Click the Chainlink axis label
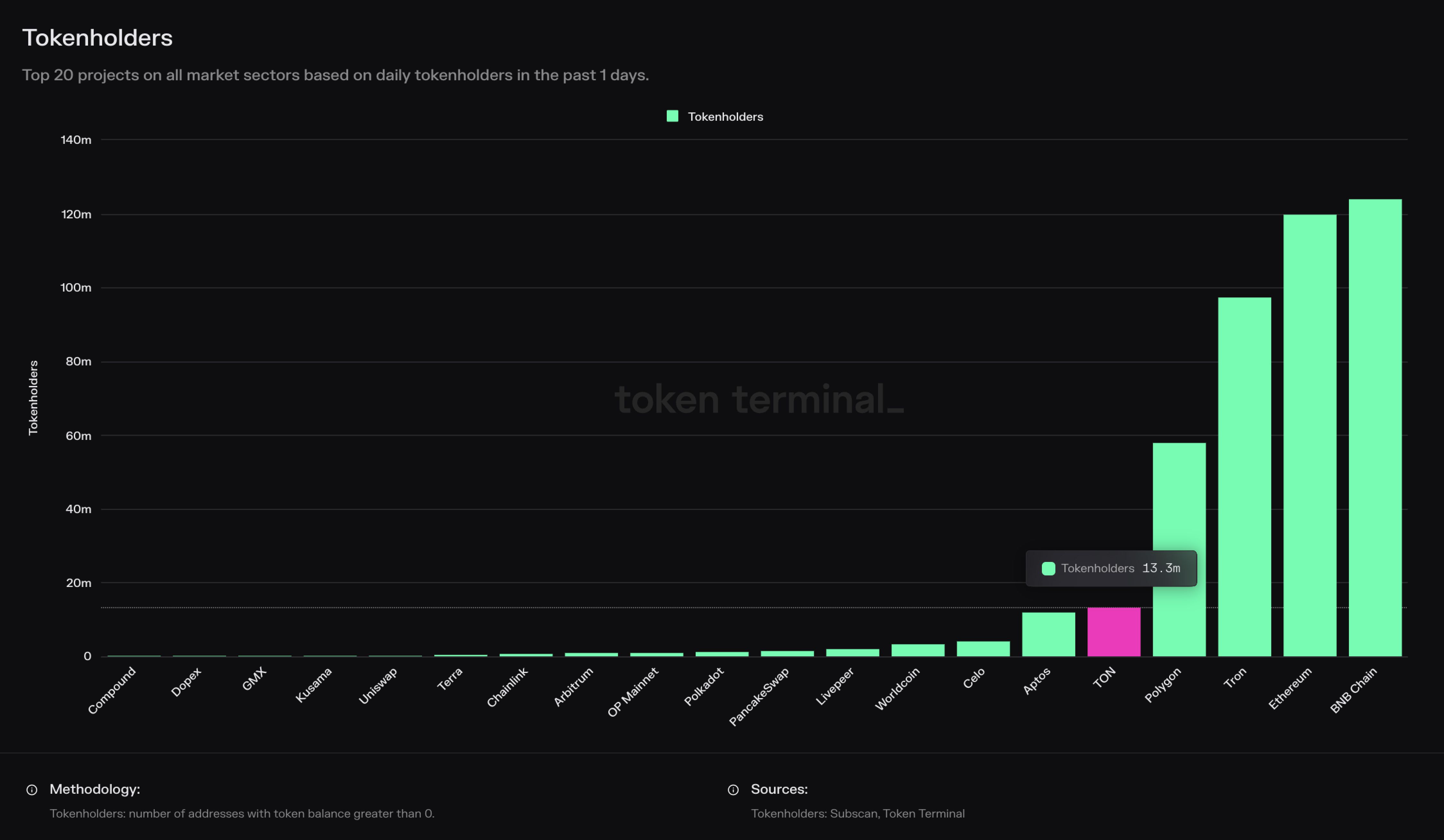This screenshot has width=1444, height=840. click(x=507, y=687)
